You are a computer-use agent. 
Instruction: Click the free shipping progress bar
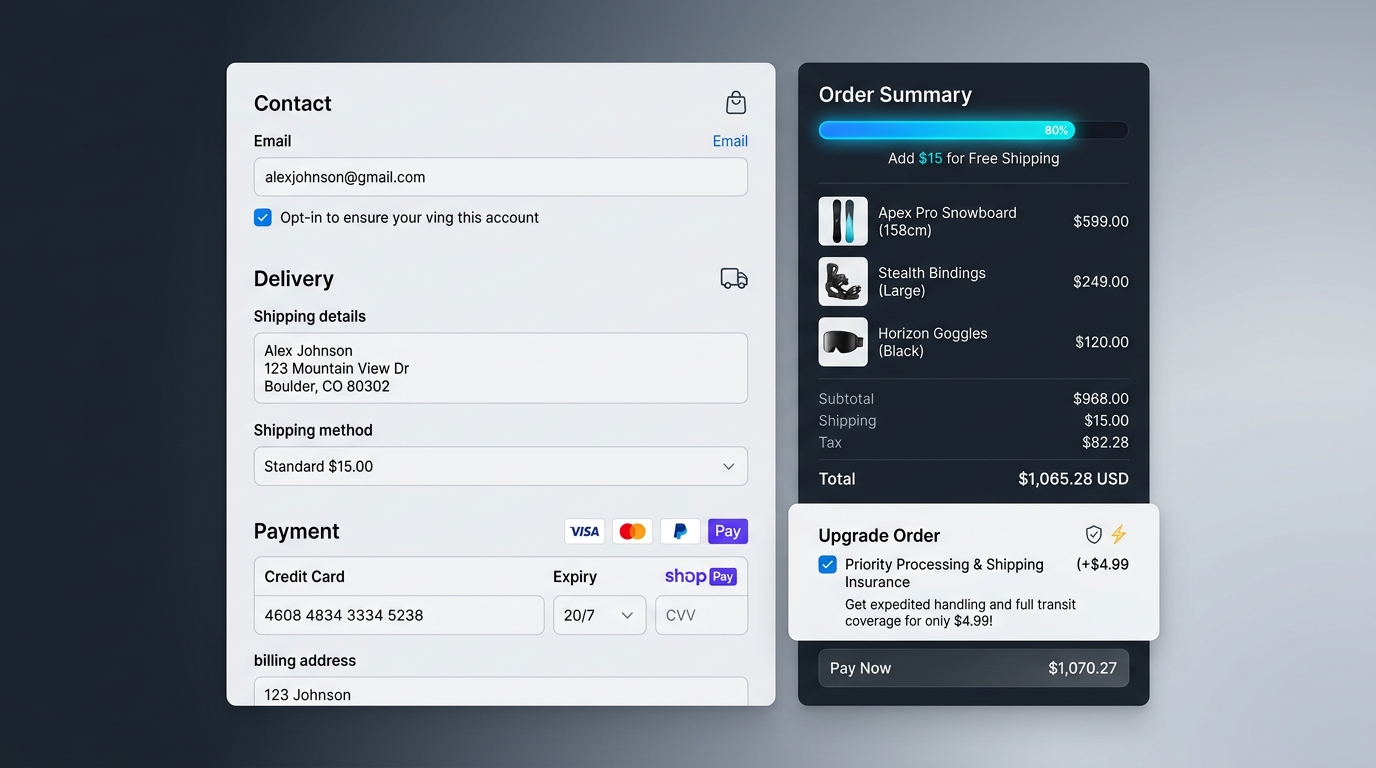pyautogui.click(x=974, y=130)
